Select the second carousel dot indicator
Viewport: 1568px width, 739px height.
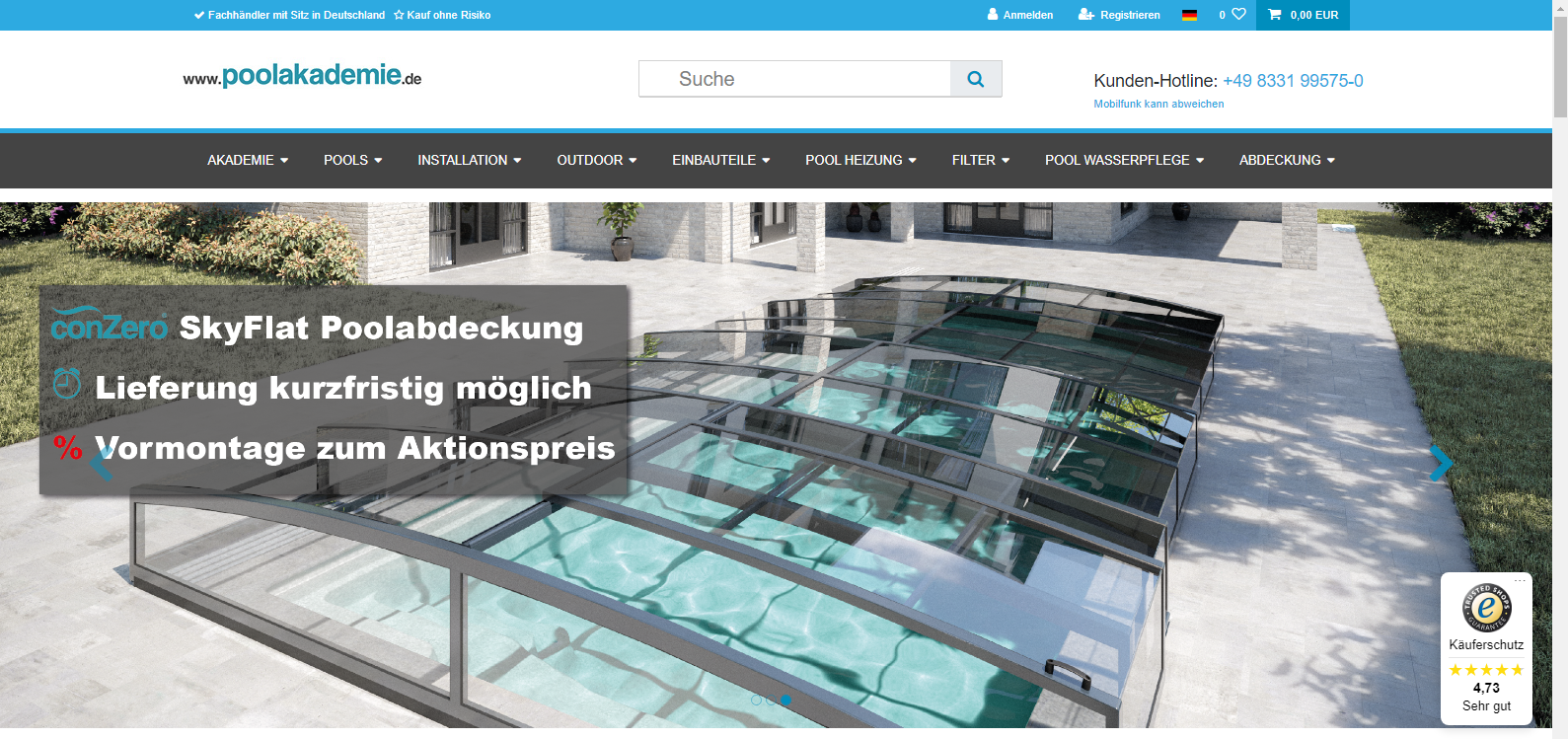(x=771, y=700)
